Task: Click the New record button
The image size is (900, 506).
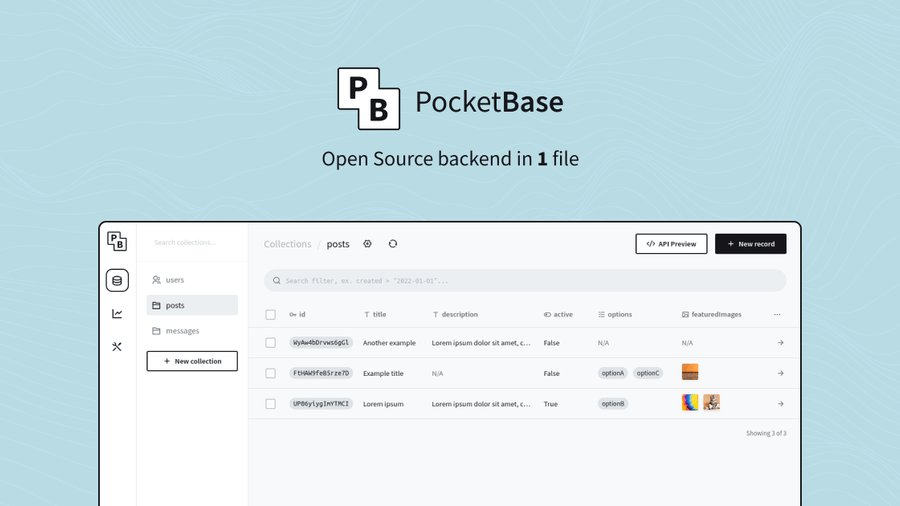Action: (750, 244)
